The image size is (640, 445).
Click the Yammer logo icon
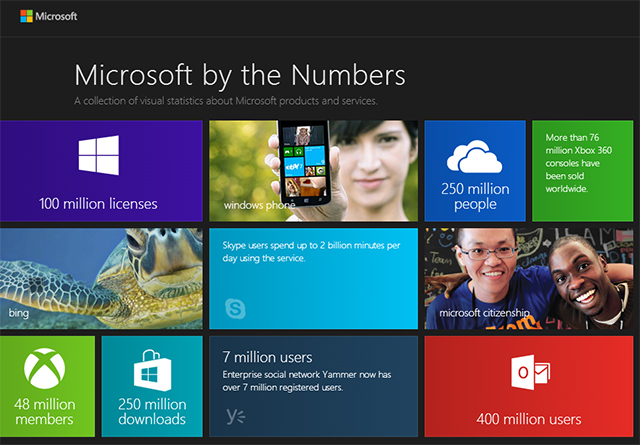(236, 416)
